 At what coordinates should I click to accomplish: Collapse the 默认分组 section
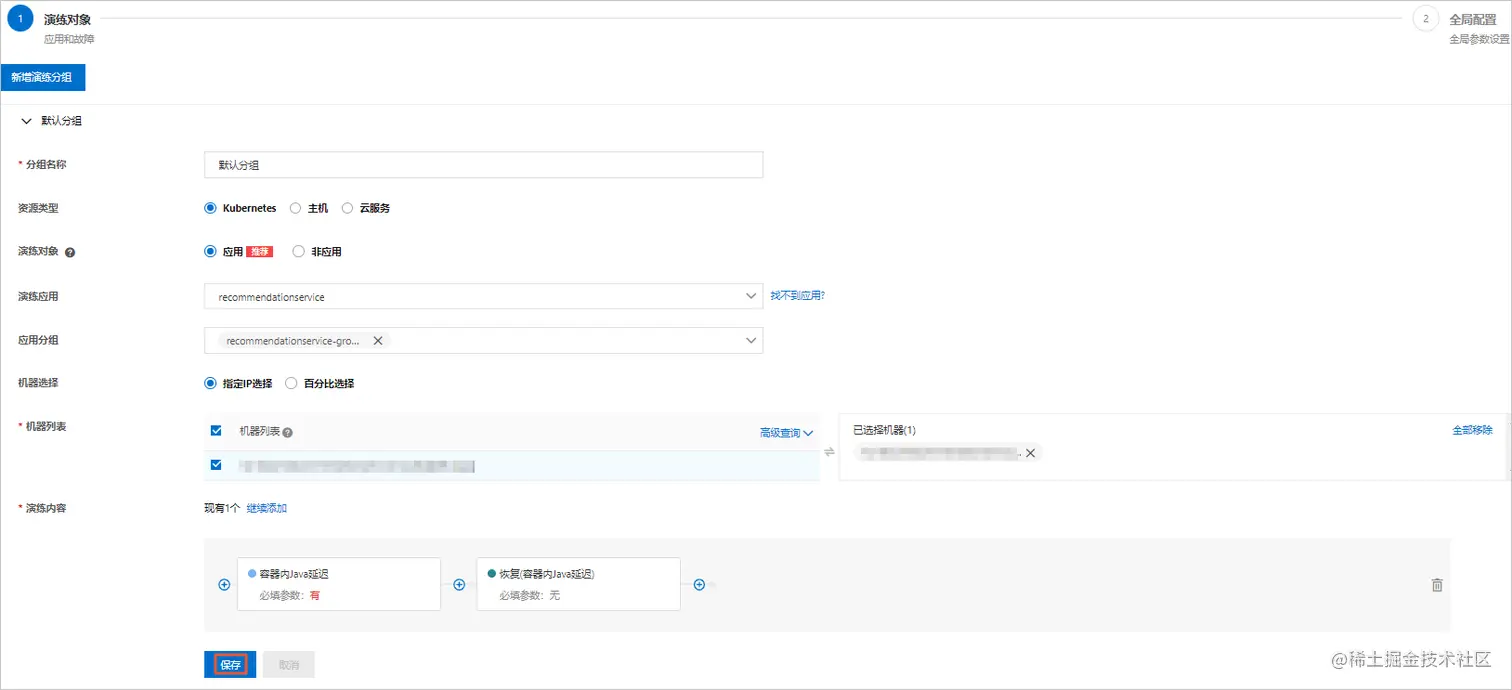(x=26, y=120)
